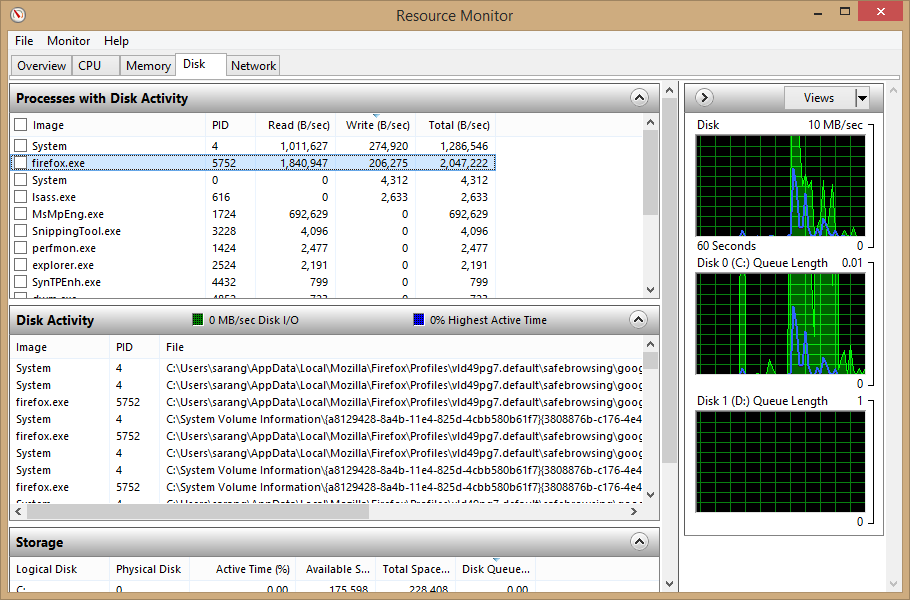Open the Views dropdown arrow
This screenshot has height=600, width=910.
[x=862, y=98]
